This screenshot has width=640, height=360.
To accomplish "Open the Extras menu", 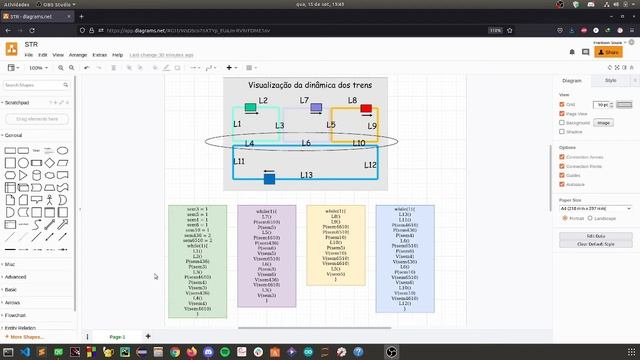I will [x=100, y=55].
